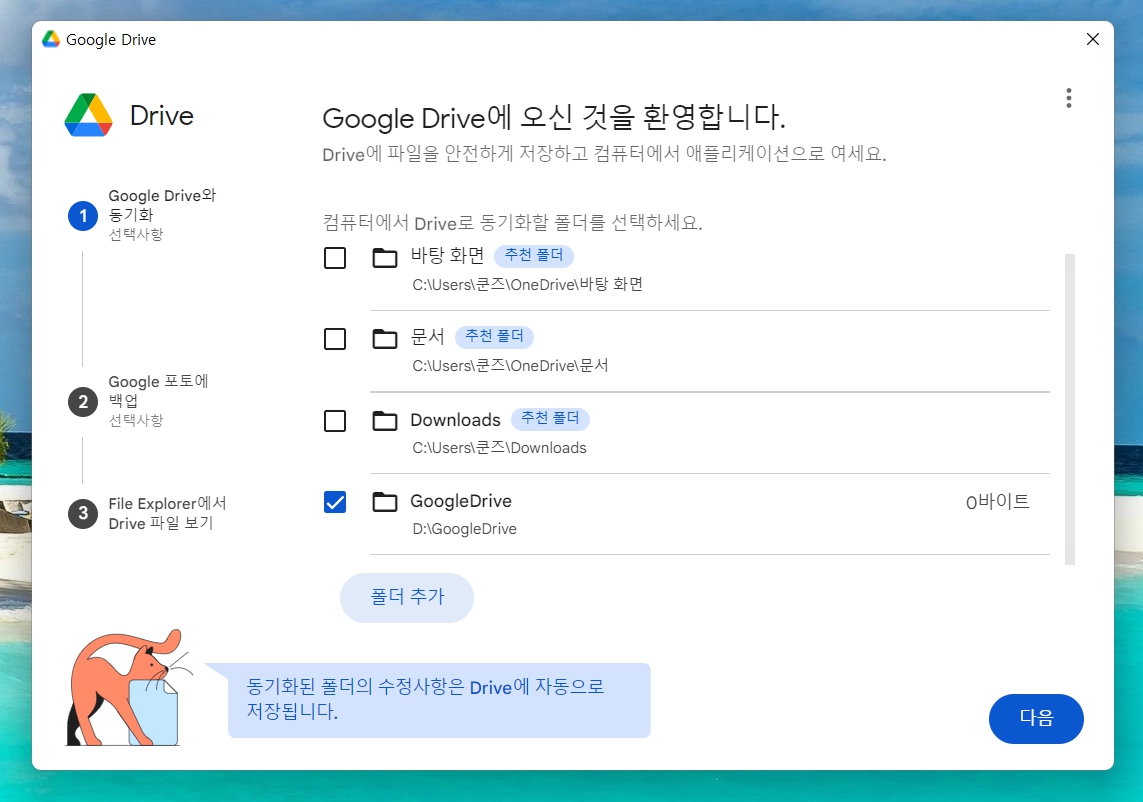Click the large Drive logo in sidebar
This screenshot has height=802, width=1143.
click(x=88, y=115)
